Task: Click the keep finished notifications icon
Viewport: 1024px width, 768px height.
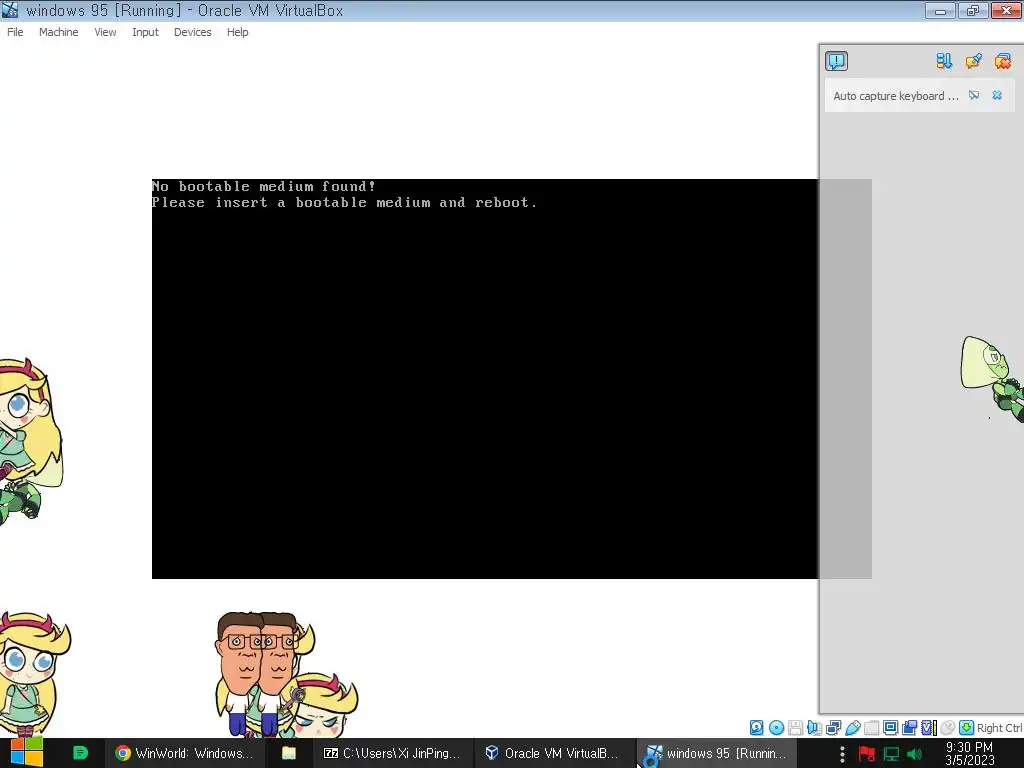Action: tap(973, 61)
